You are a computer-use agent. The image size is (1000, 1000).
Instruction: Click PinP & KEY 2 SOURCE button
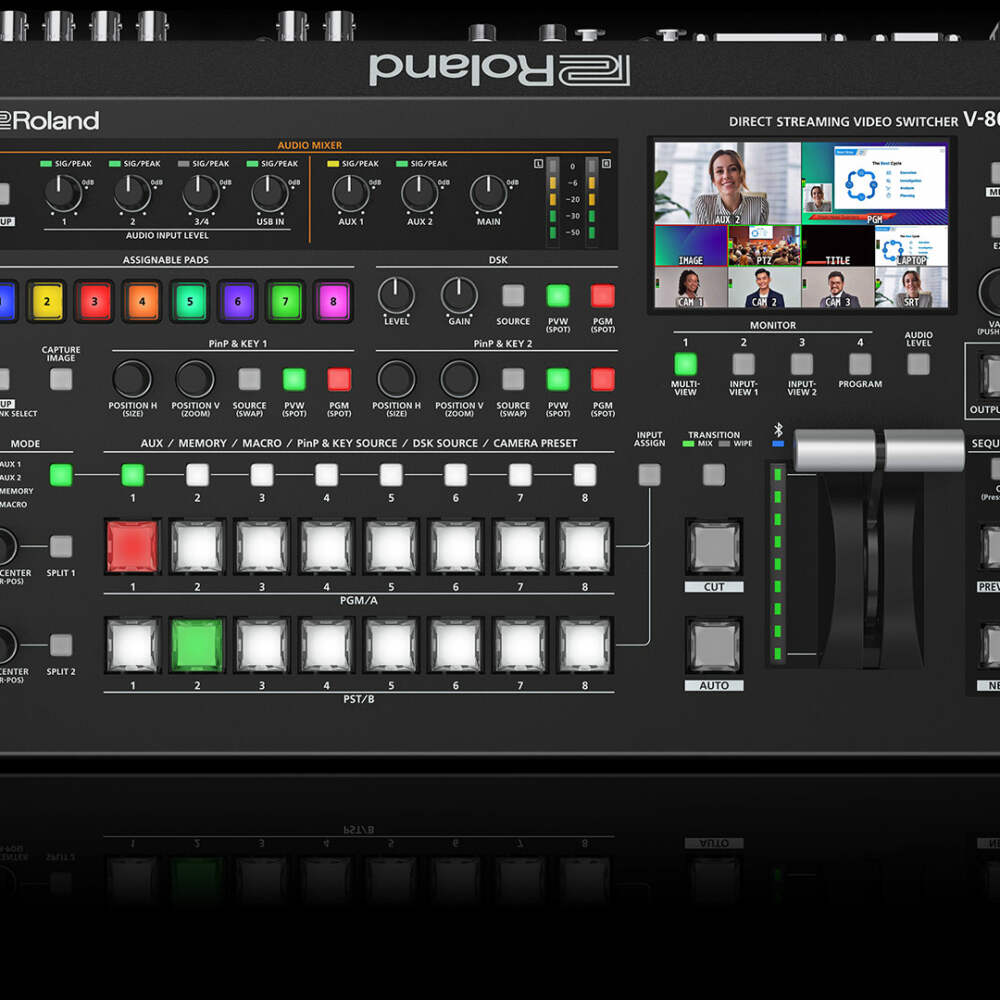click(x=513, y=379)
